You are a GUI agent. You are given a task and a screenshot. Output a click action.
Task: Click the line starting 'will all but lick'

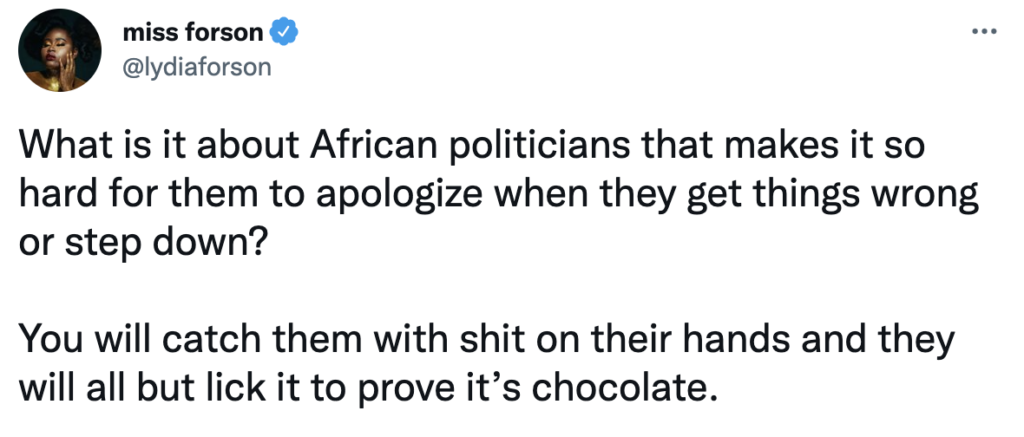(x=364, y=387)
